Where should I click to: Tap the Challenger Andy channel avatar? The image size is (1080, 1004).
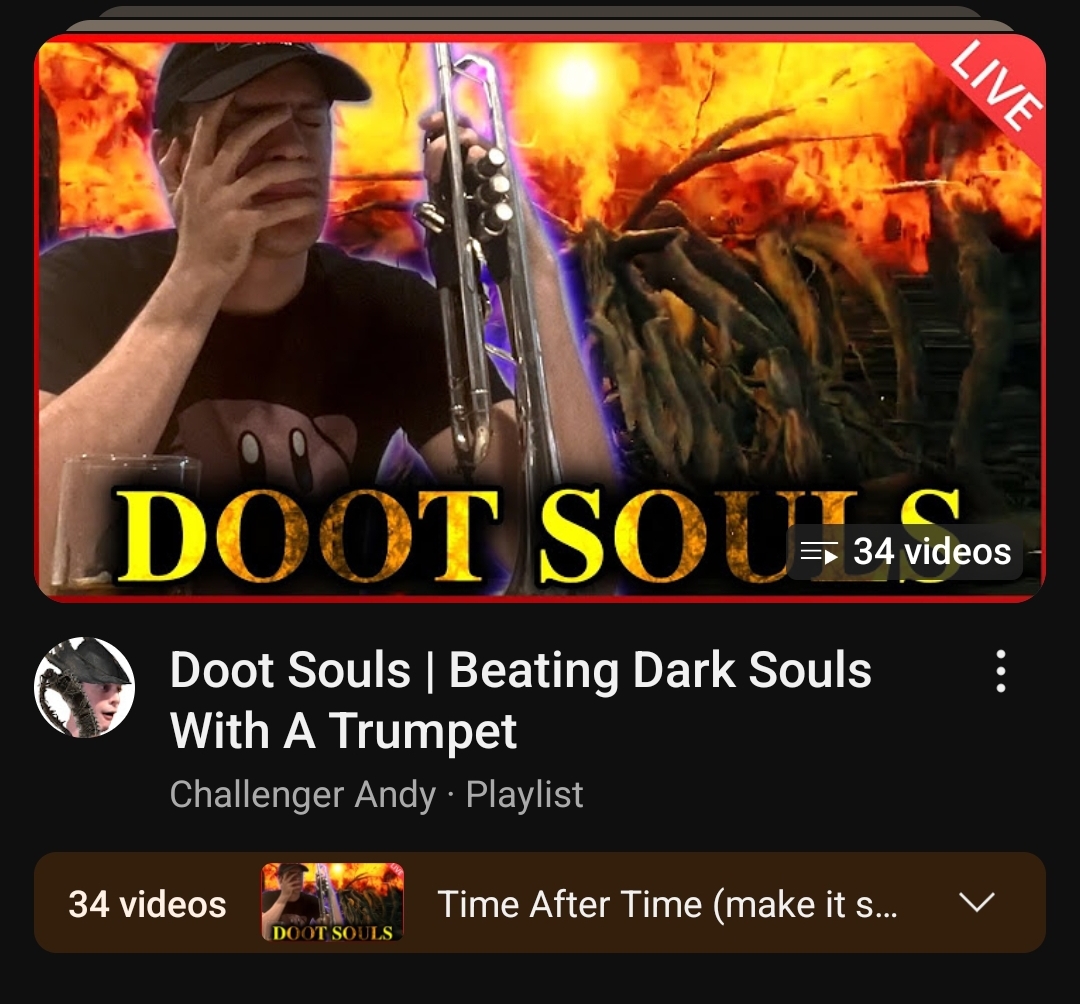click(x=84, y=687)
